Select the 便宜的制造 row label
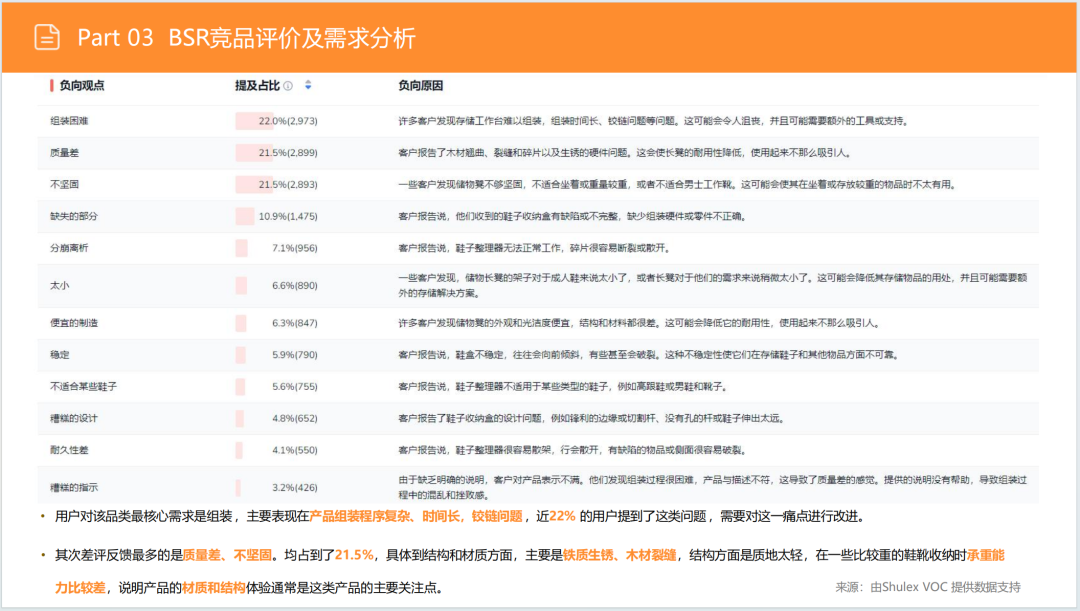Screen dimensions: 1080x611 (74, 322)
